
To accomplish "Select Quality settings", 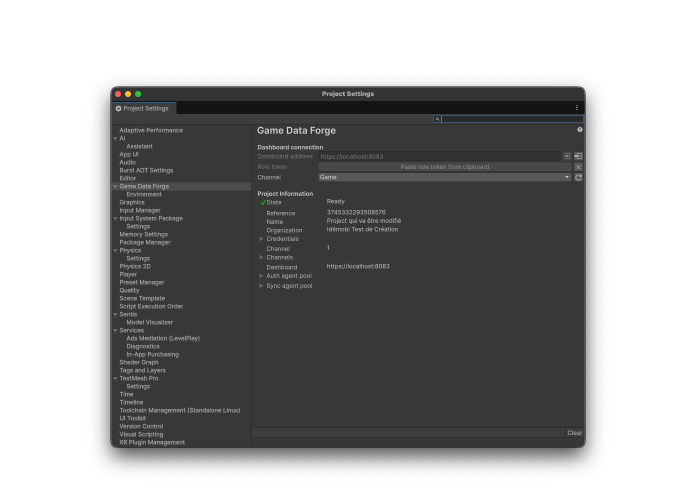I will click(x=129, y=290).
